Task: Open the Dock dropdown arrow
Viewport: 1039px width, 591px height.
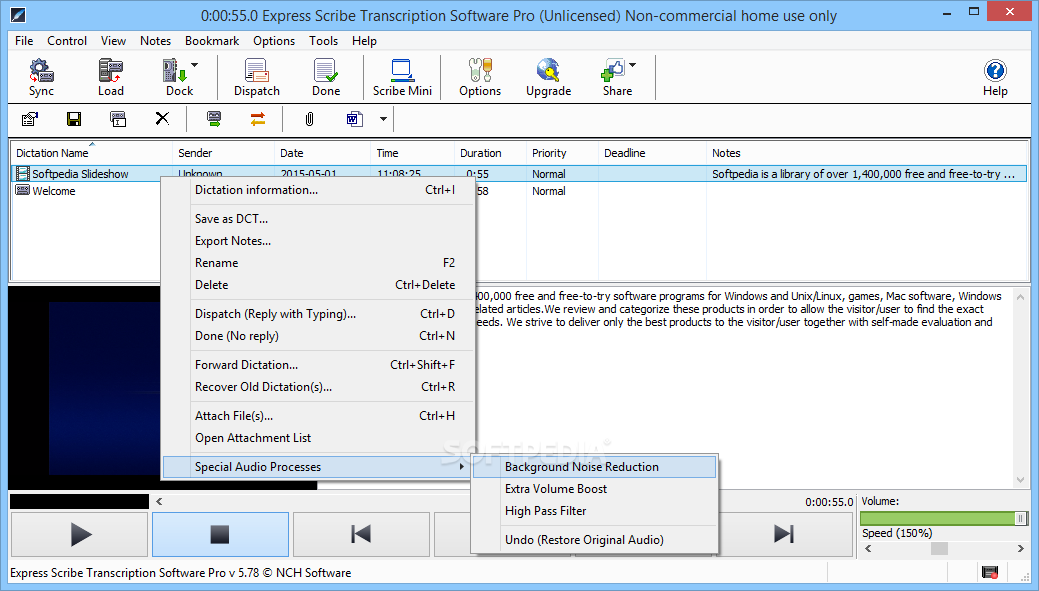Action: tap(195, 65)
